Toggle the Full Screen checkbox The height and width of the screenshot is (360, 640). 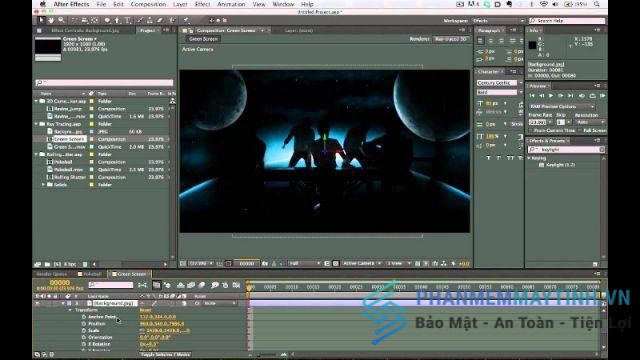pos(580,131)
